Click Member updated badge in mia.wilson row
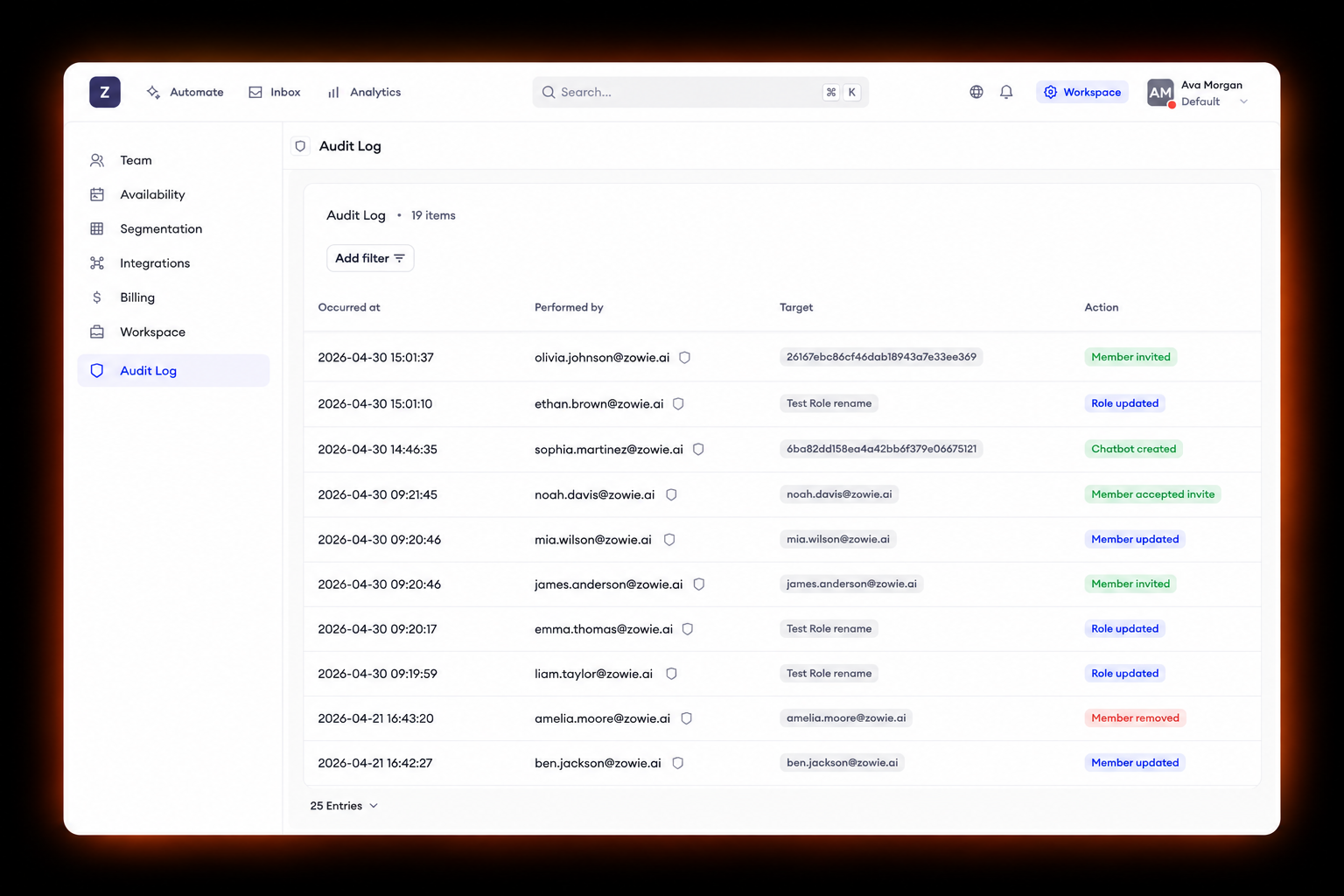 pyautogui.click(x=1135, y=539)
